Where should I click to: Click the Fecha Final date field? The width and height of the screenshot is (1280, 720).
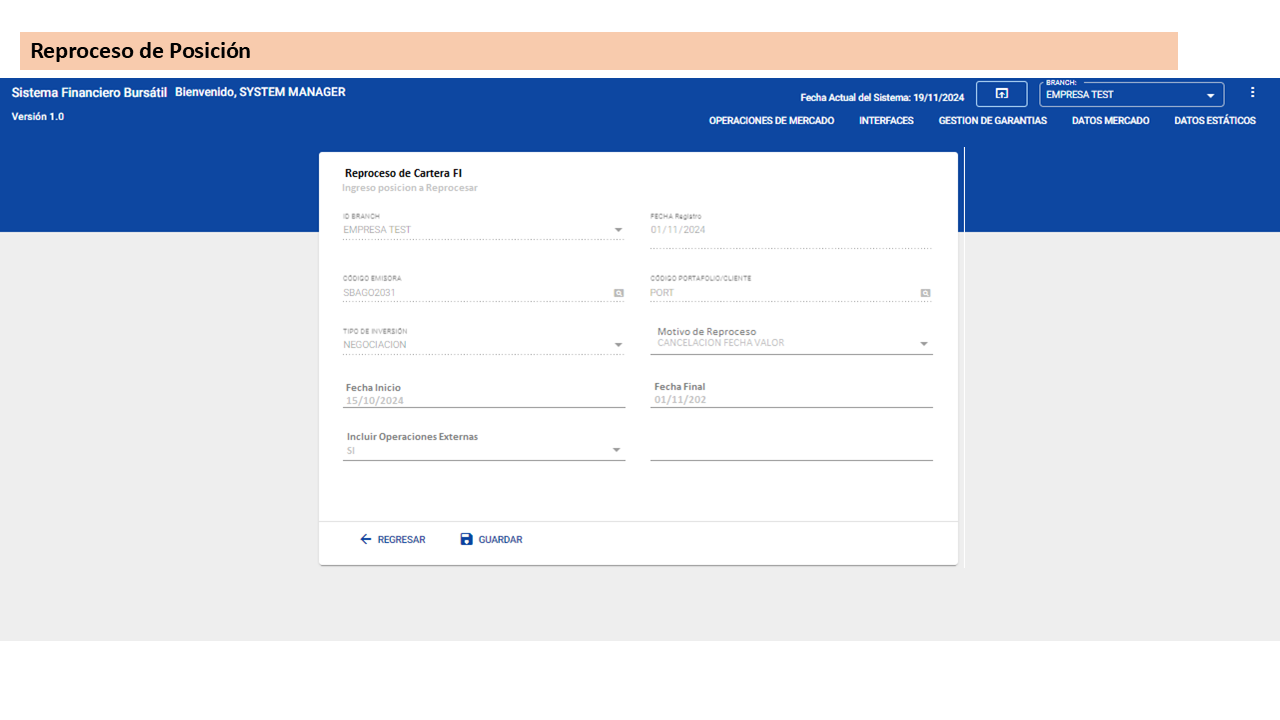coord(790,400)
